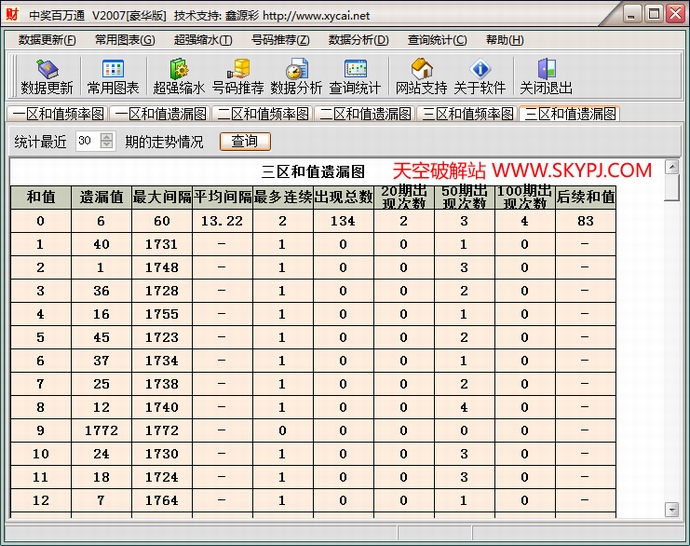
Task: Open the 帮助(H) menu
Action: pyautogui.click(x=504, y=40)
